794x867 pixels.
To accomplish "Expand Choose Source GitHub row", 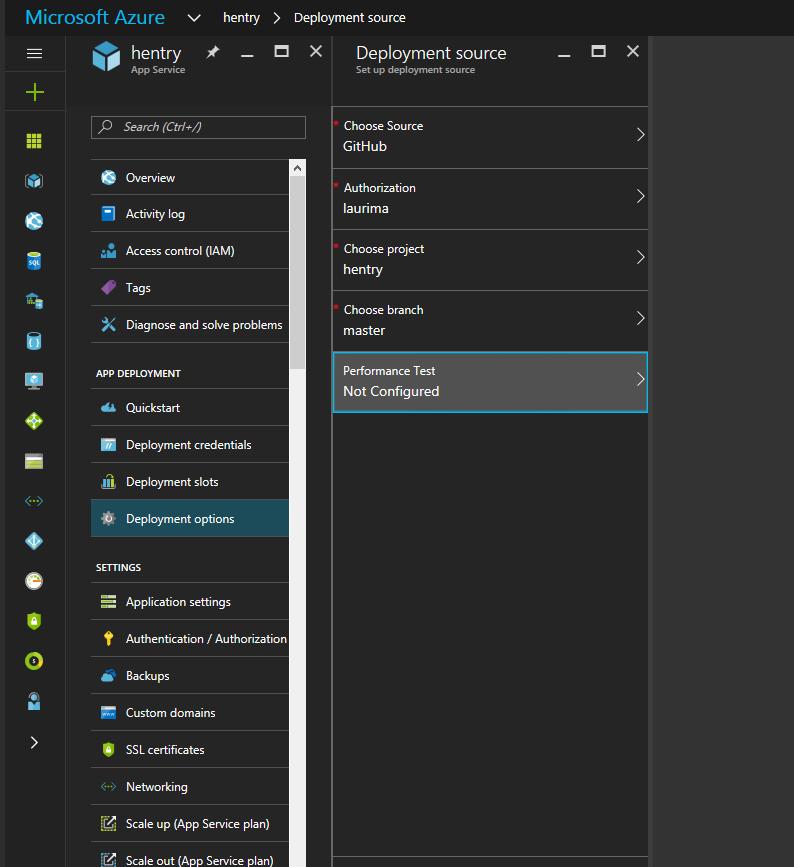I will pyautogui.click(x=490, y=137).
